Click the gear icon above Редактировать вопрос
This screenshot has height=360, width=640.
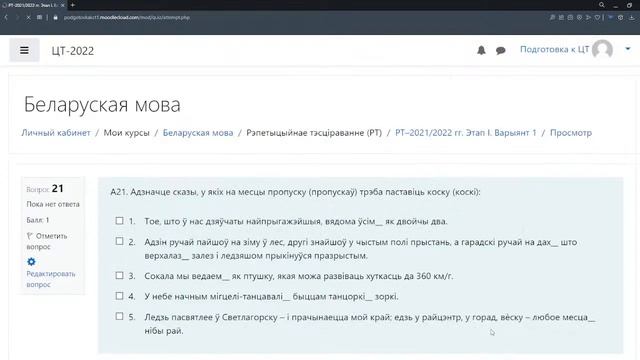point(31,262)
